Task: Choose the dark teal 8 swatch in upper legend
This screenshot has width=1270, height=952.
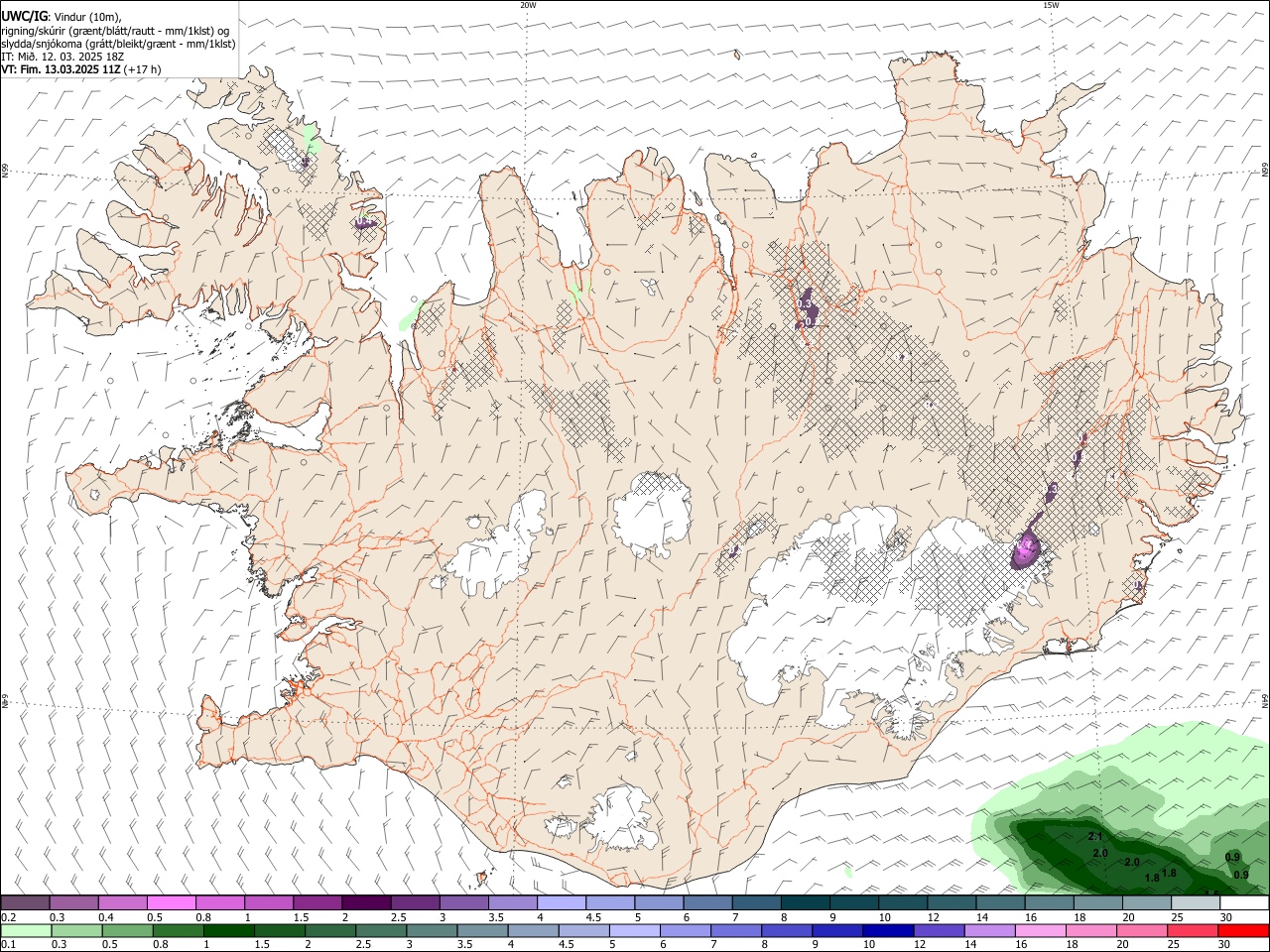Action: (x=805, y=903)
